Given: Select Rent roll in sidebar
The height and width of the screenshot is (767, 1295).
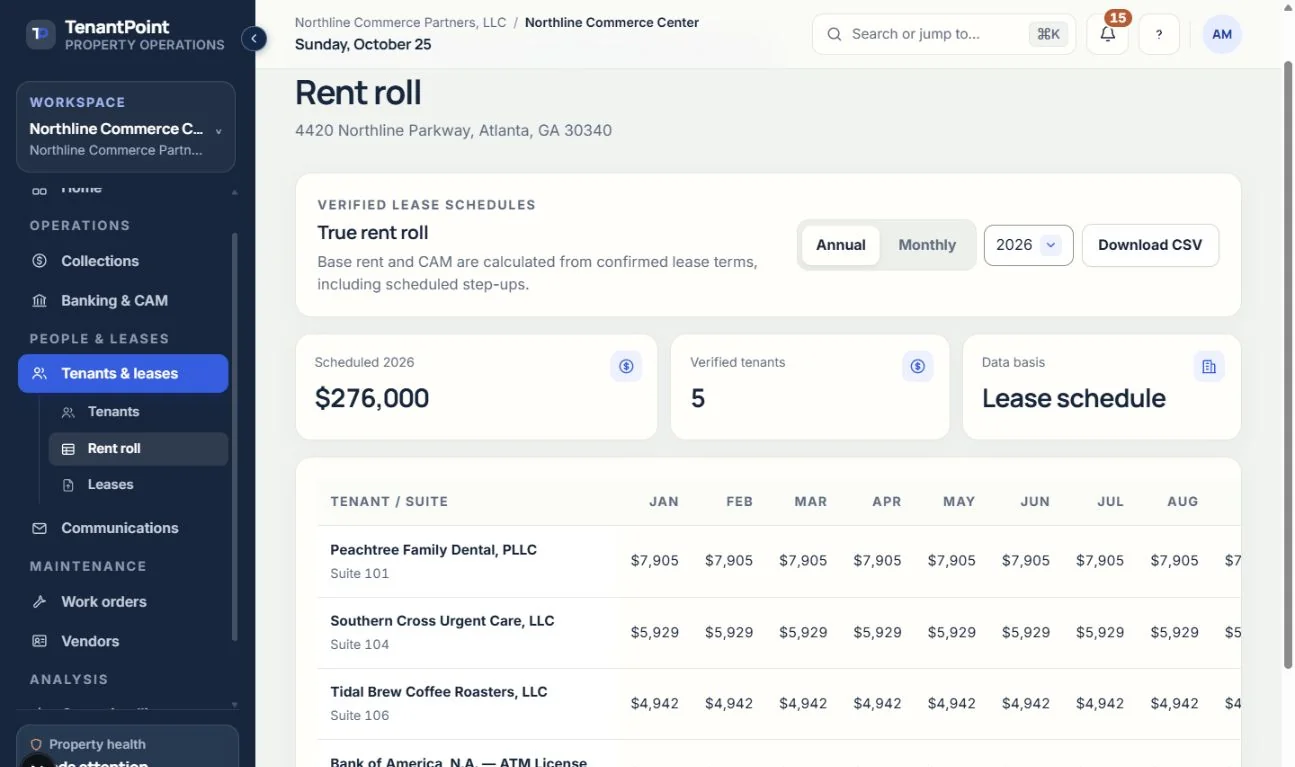Looking at the screenshot, I should (138, 449).
